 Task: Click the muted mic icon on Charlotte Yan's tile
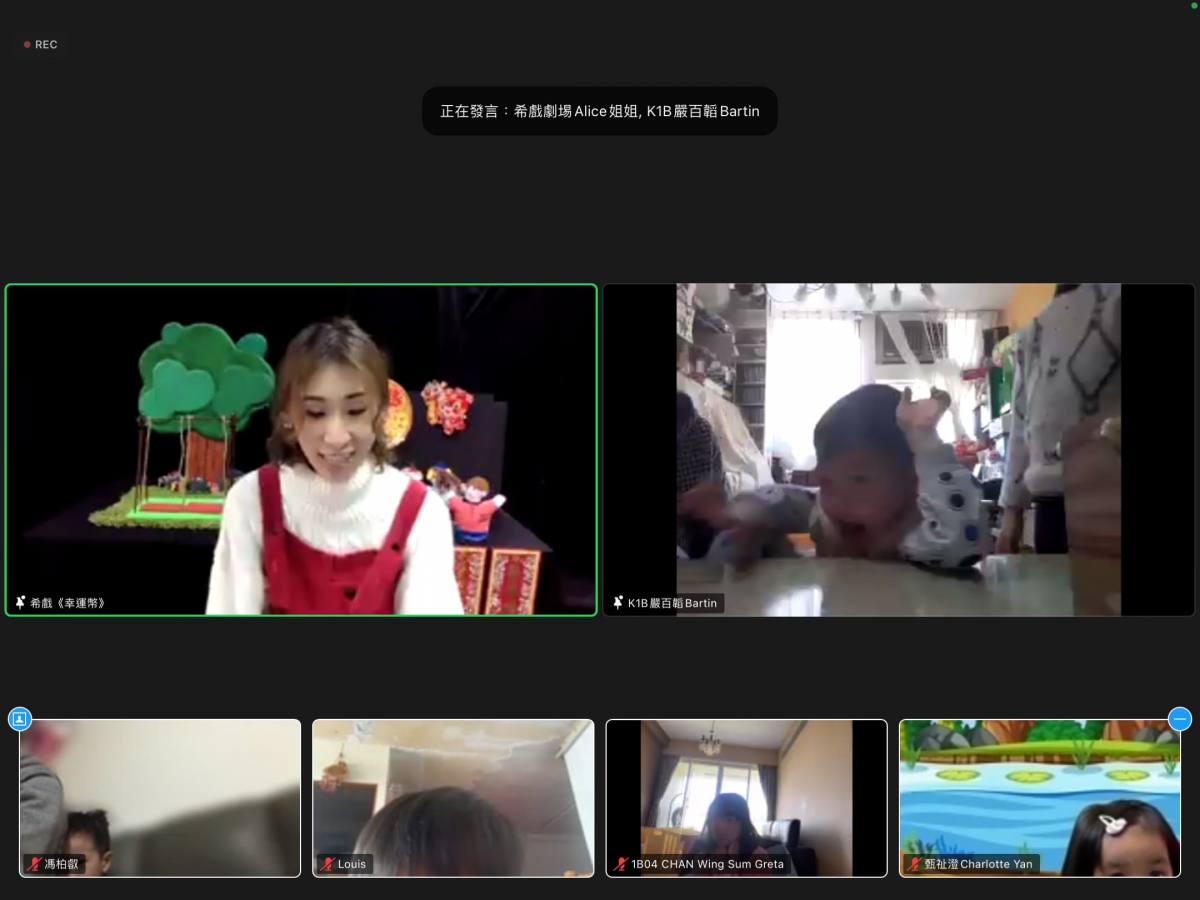[914, 864]
